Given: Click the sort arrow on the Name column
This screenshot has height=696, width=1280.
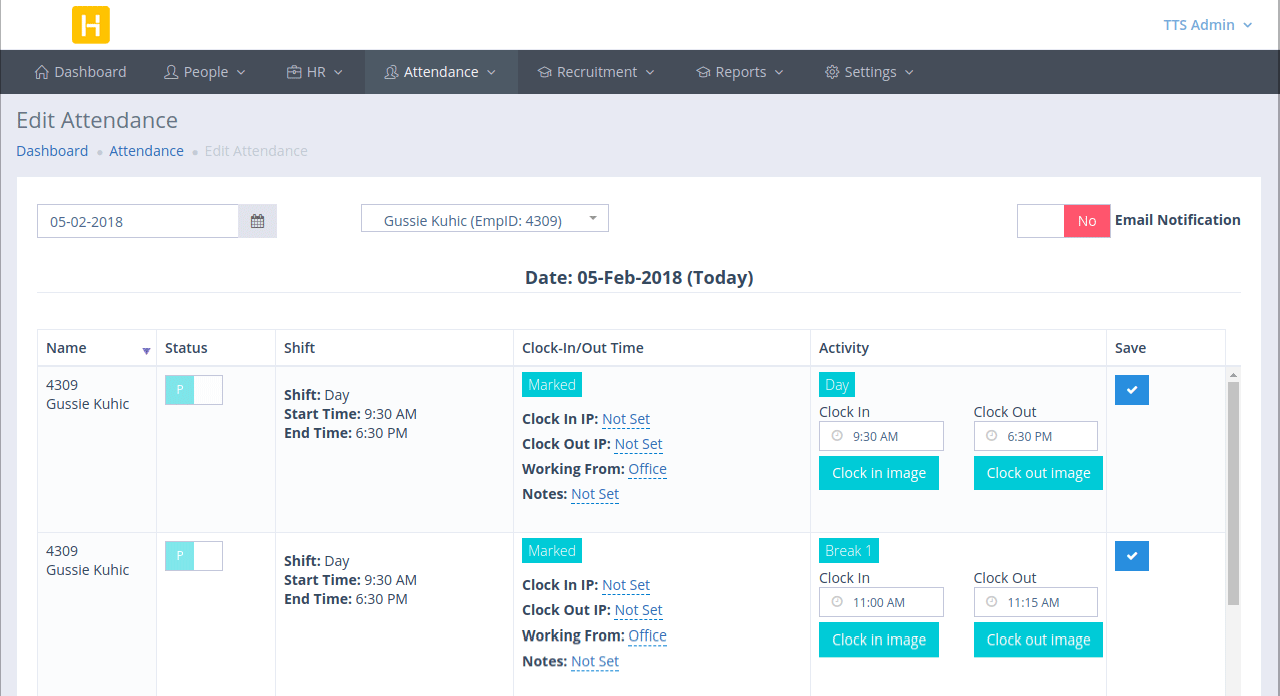Looking at the screenshot, I should tap(146, 352).
